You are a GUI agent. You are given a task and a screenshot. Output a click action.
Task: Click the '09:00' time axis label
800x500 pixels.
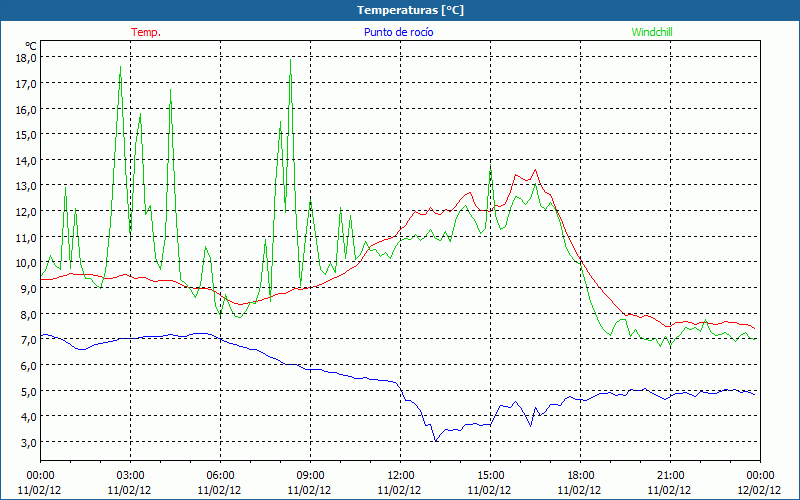tap(310, 476)
